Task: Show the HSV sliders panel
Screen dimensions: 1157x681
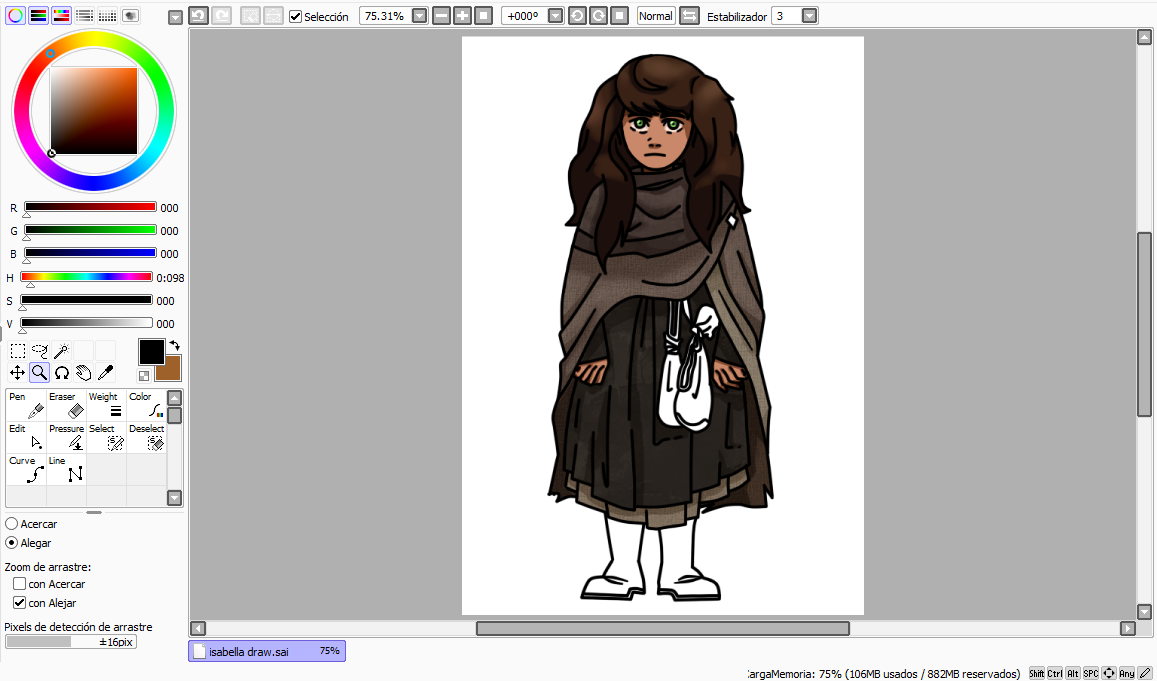Action: 61,15
